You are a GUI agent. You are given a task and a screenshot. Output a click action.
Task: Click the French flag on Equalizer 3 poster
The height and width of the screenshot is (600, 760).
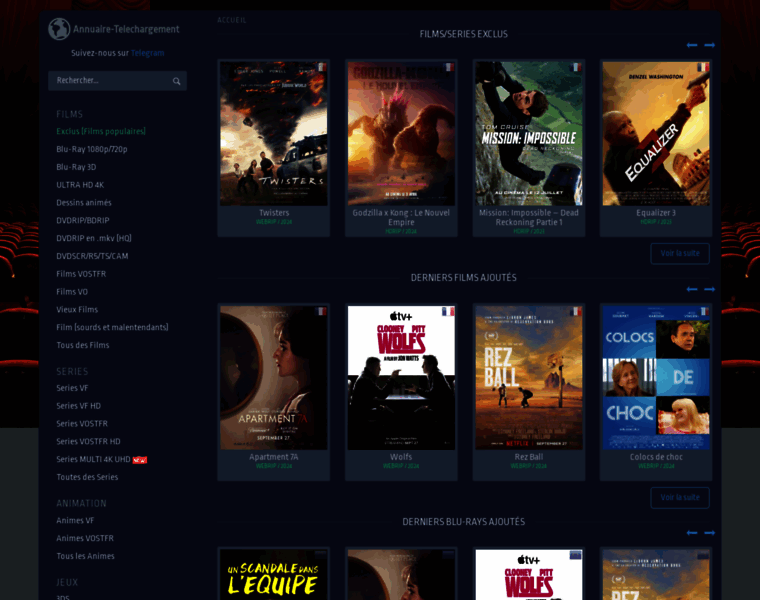tap(703, 67)
